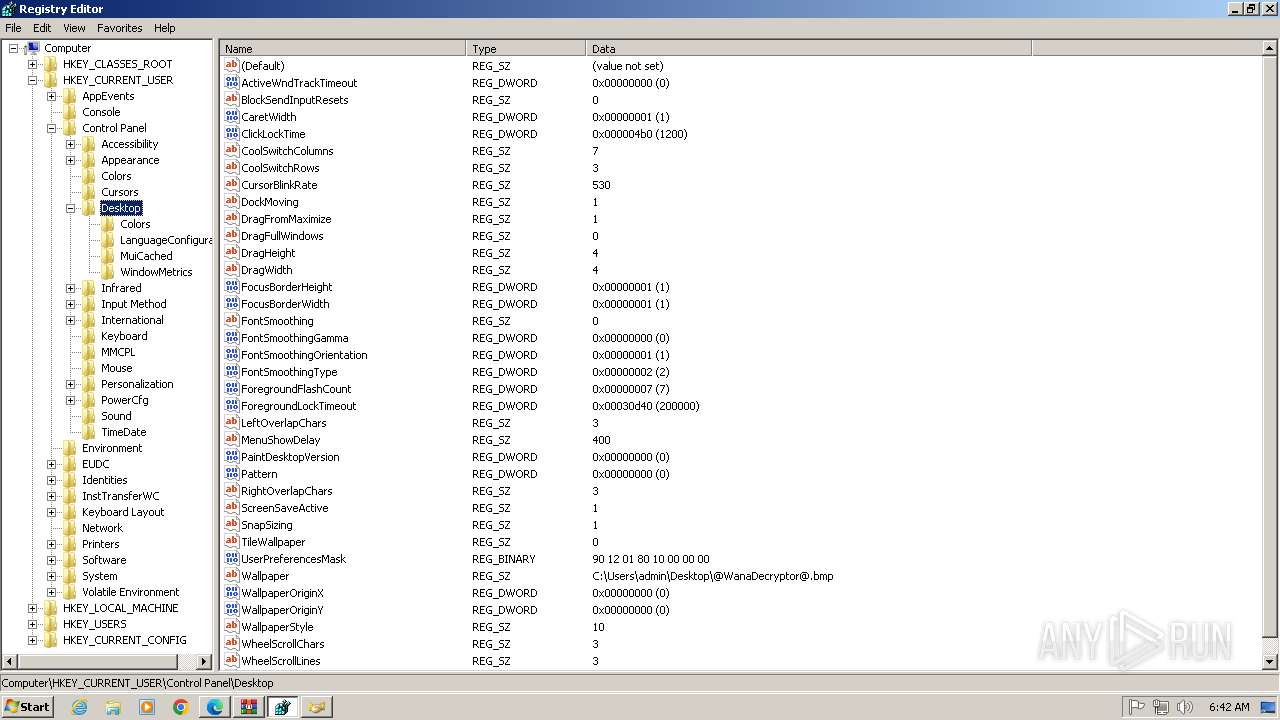The image size is (1280, 720).
Task: Click the UserPreferencesMask binary value icon
Action: (232, 559)
